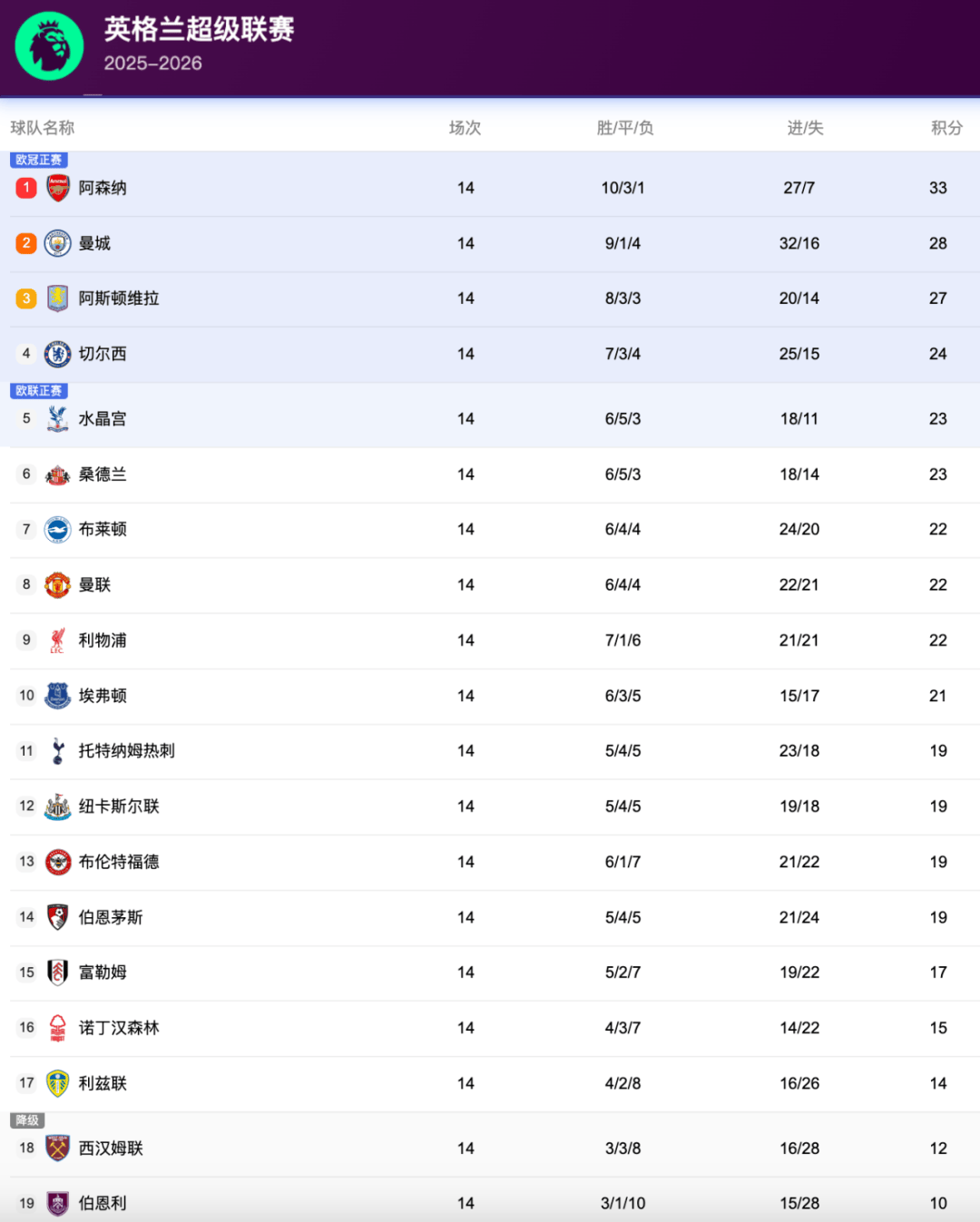Image resolution: width=980 pixels, height=1222 pixels.
Task: Select the 欧冠正赛 qualification tag
Action: [39, 160]
